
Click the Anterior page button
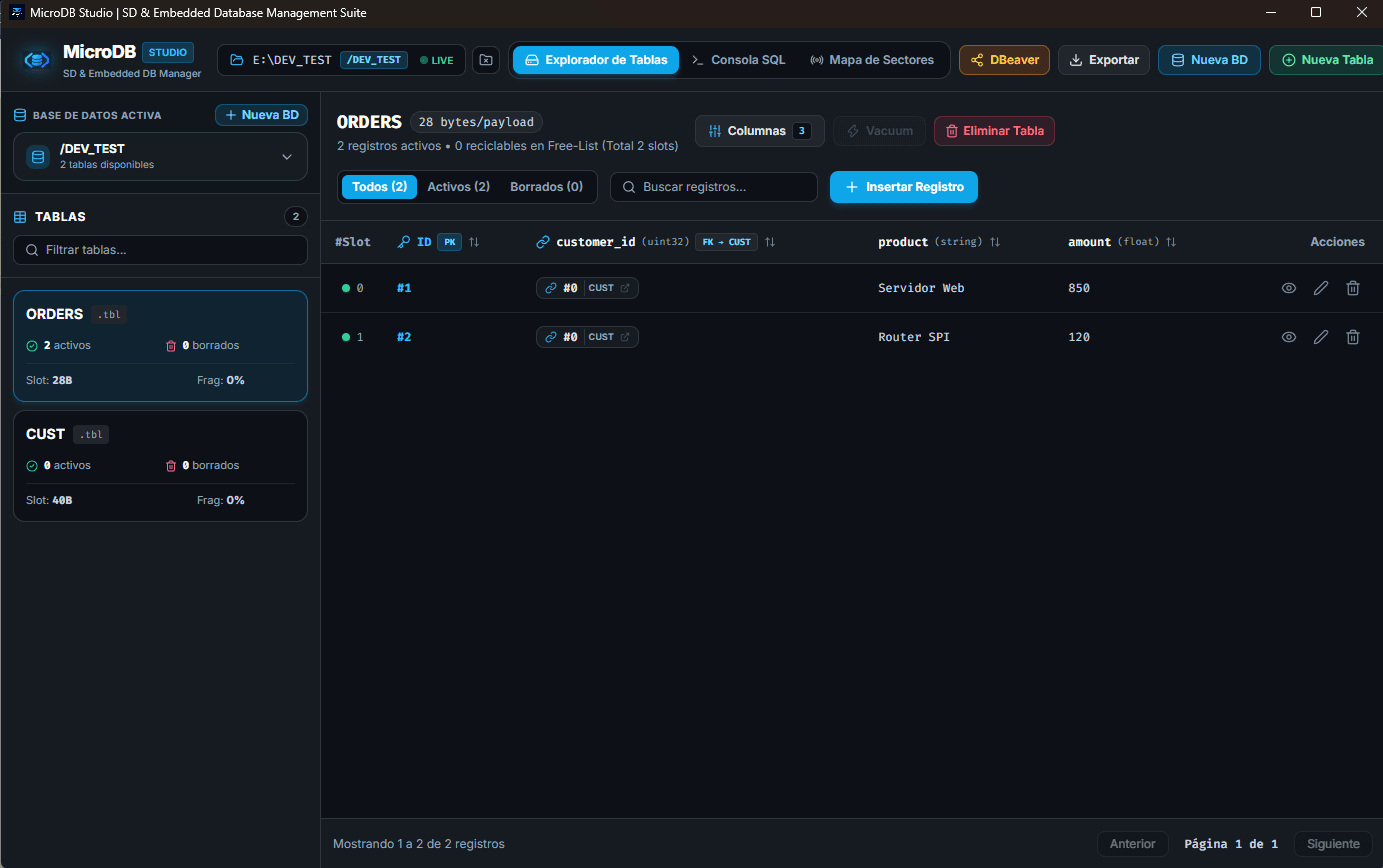(x=1133, y=844)
